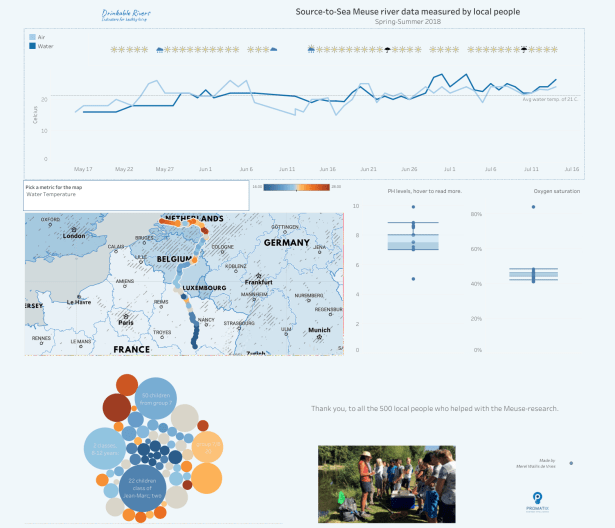Image resolution: width=615 pixels, height=528 pixels.
Task: Click the first rain cloud weather icon
Action: tap(160, 49)
